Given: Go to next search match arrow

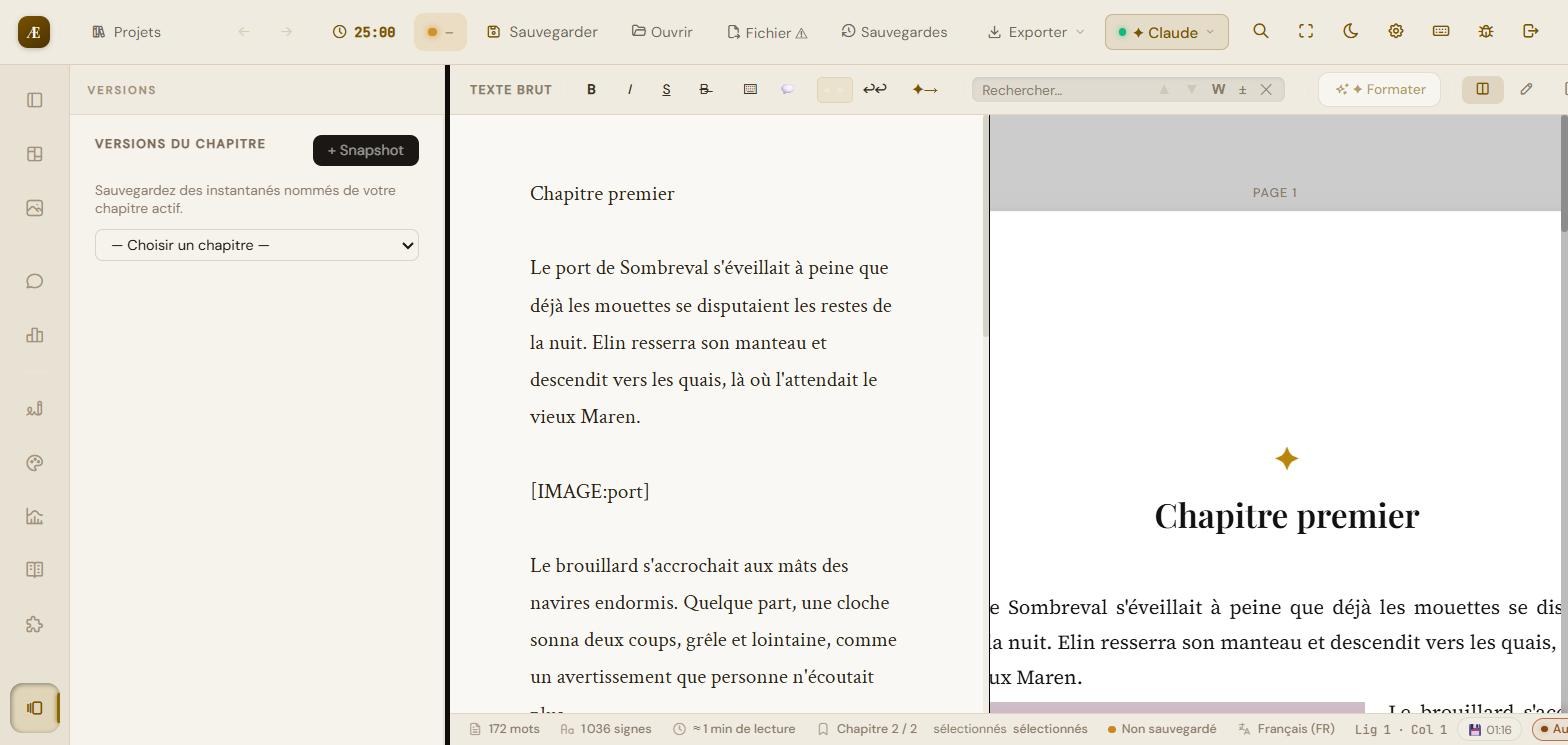Looking at the screenshot, I should [x=1191, y=90].
